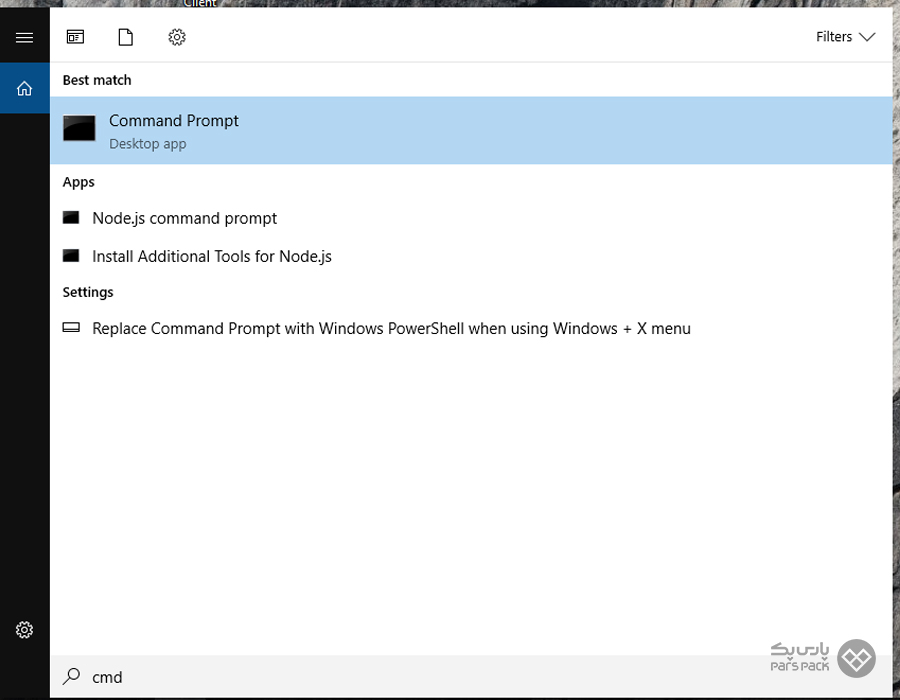Launch Node.js command prompt
Viewport: 900px width, 700px height.
(x=471, y=218)
